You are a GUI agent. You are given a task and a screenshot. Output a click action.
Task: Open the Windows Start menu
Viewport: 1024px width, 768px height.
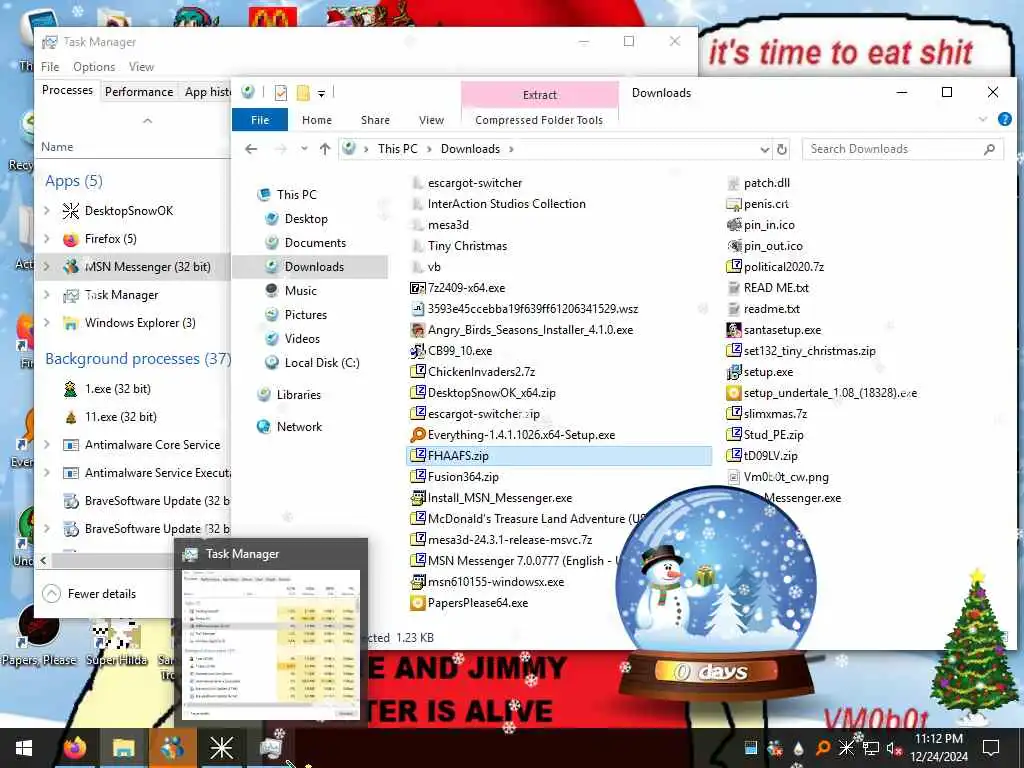coord(24,748)
